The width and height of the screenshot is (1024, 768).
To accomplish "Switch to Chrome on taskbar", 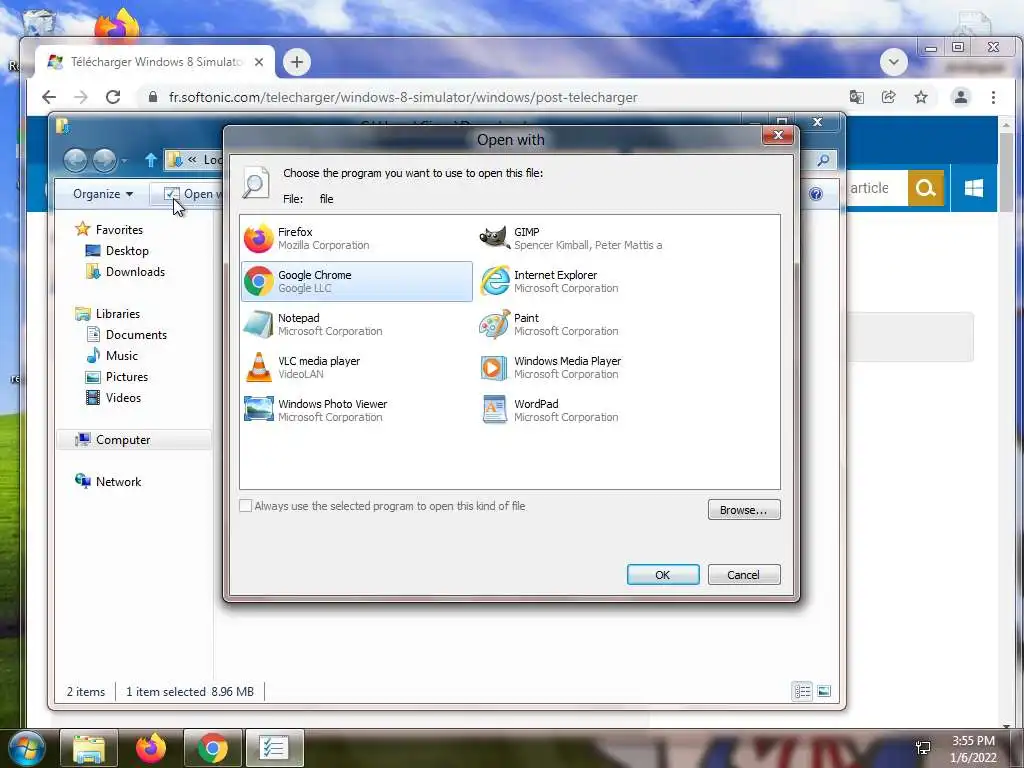I will coord(213,748).
